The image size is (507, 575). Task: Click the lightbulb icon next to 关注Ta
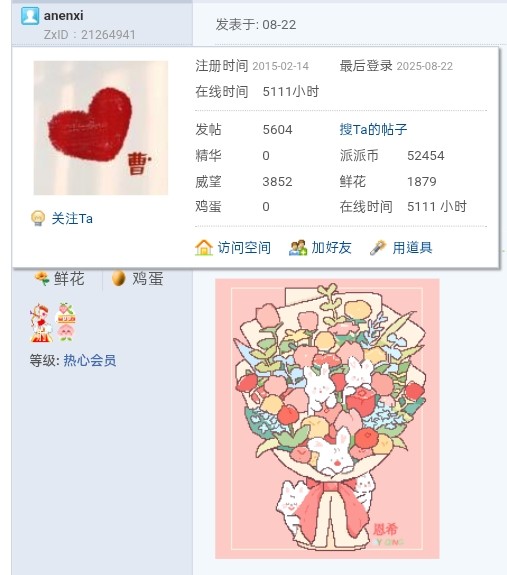38,218
